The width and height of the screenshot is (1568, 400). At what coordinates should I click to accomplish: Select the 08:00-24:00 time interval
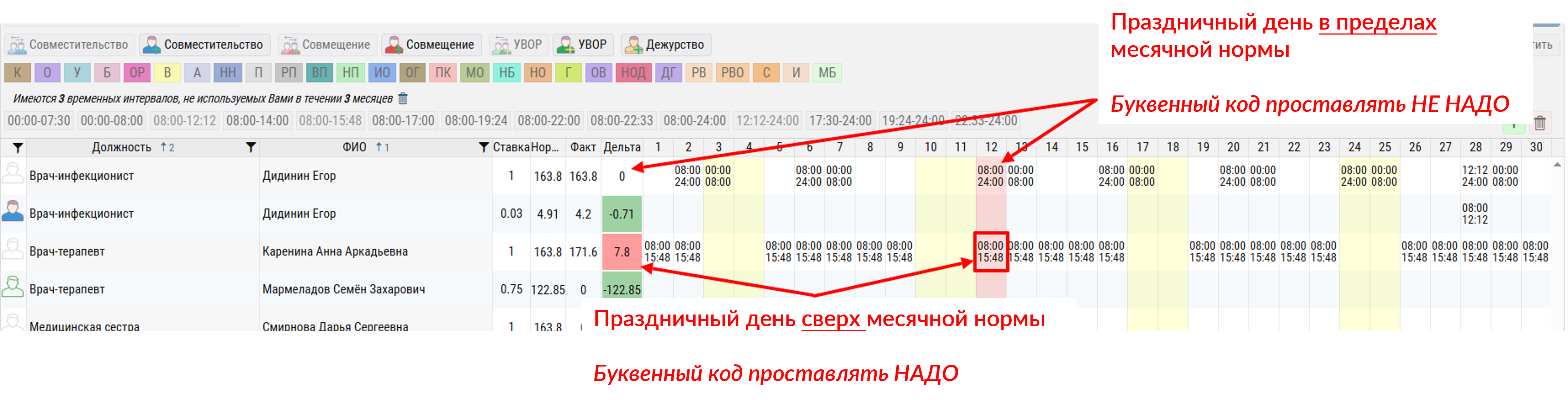[695, 120]
